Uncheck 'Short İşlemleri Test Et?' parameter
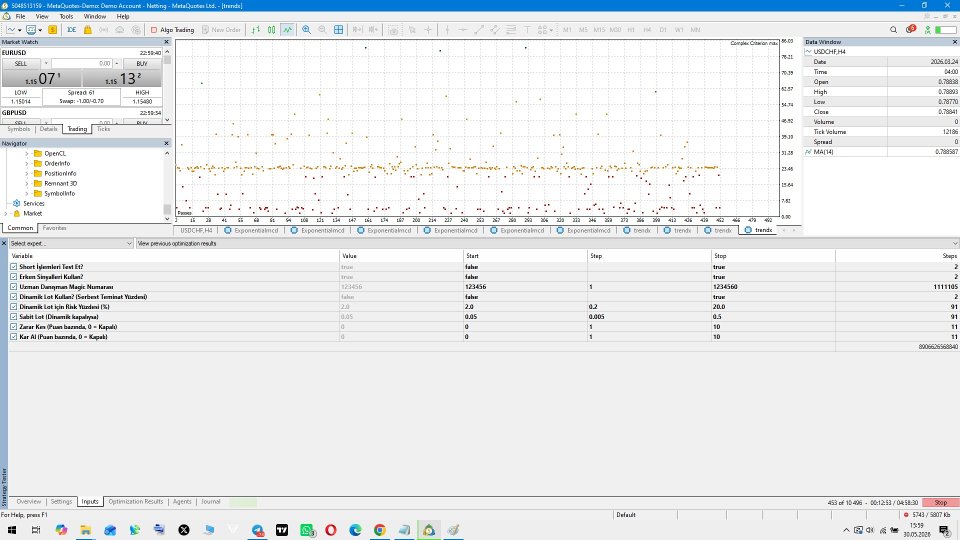Screen dimensions: 960x540 click(13, 267)
